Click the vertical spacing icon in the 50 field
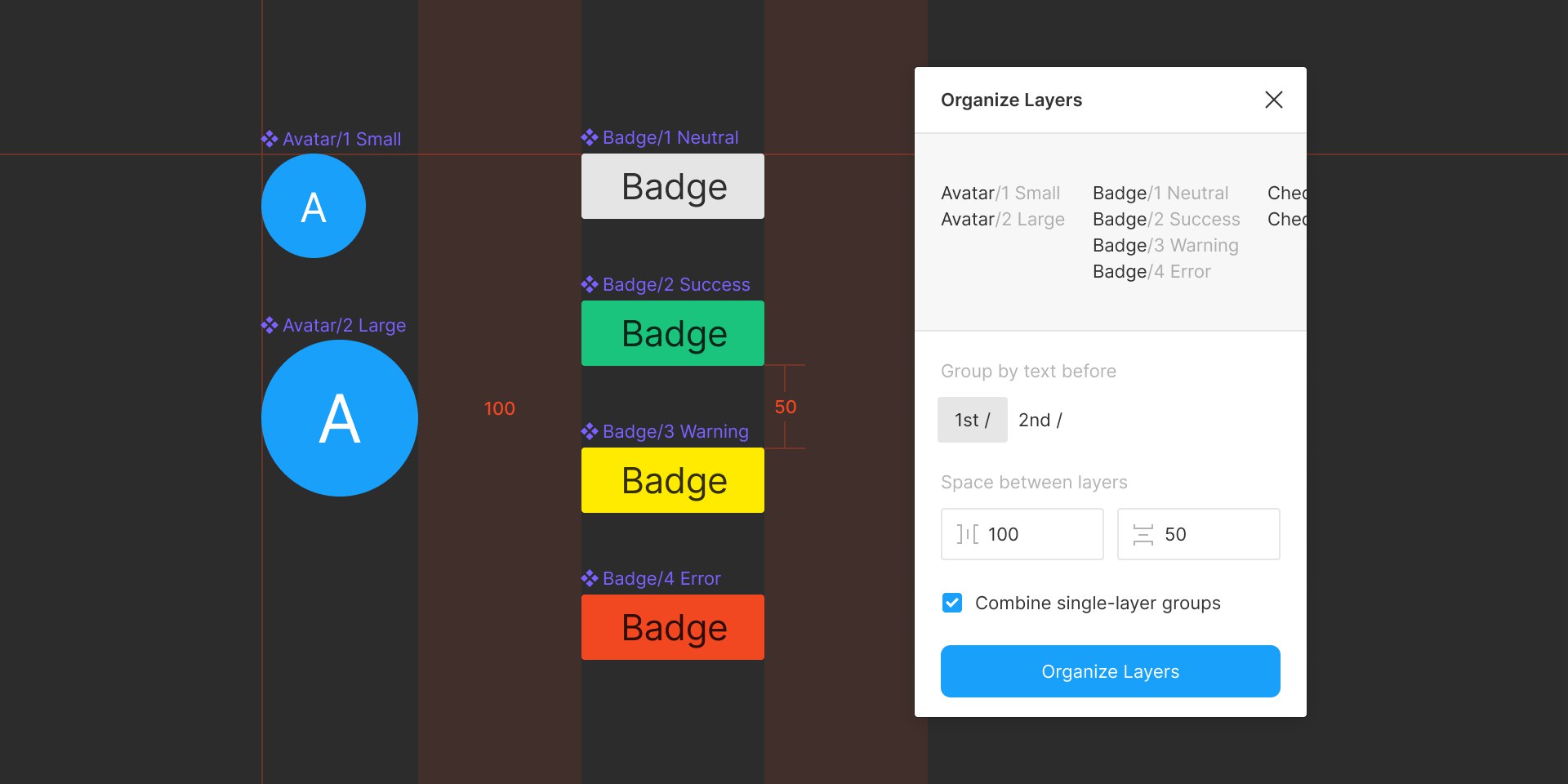This screenshot has width=1568, height=784. 1143,534
